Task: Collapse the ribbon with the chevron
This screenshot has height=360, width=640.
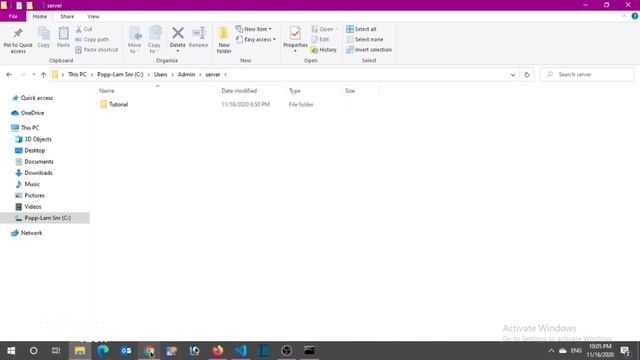Action: point(624,16)
